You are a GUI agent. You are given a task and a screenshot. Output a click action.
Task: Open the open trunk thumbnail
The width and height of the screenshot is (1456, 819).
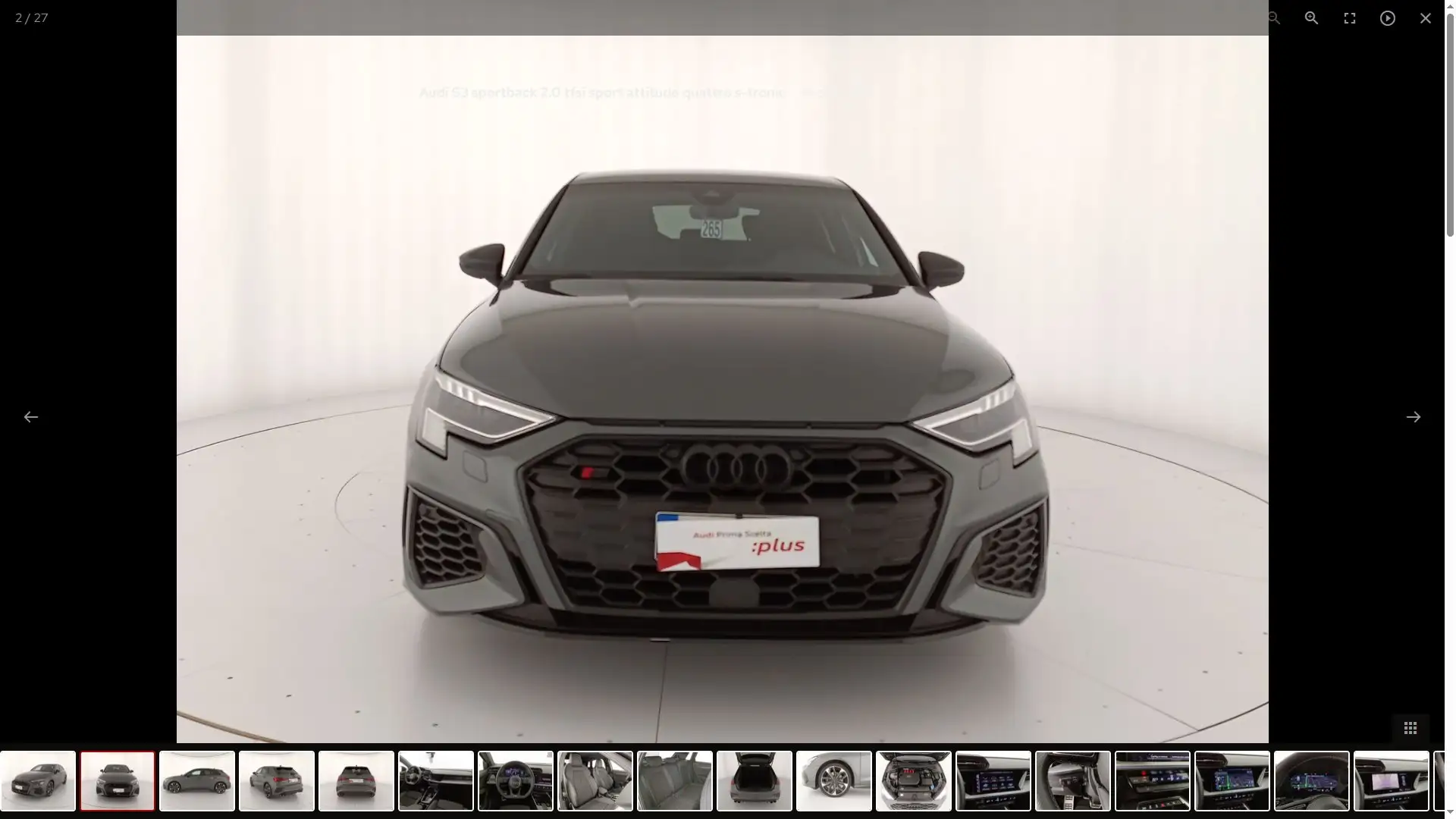point(755,781)
